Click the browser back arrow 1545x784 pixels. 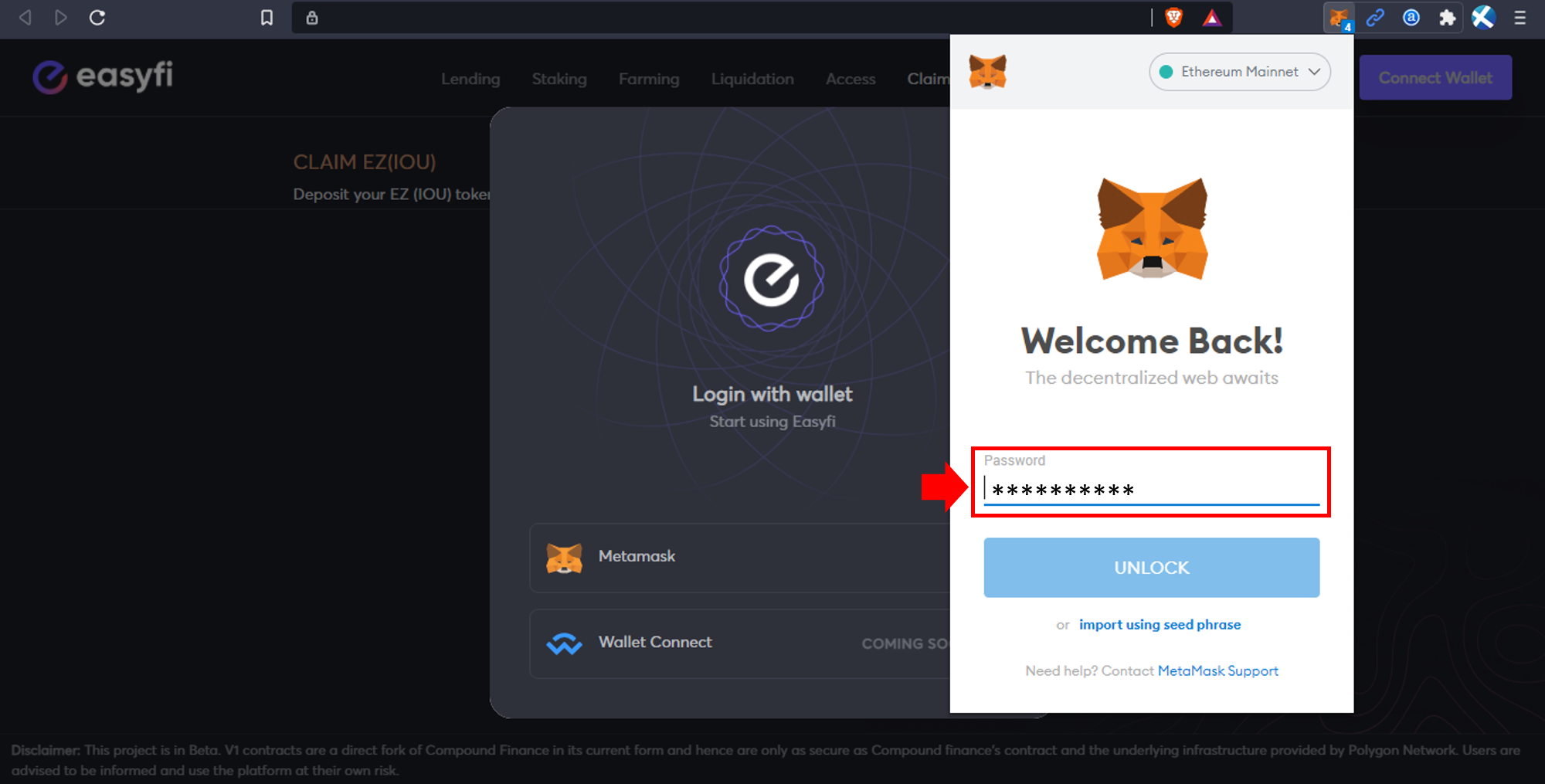pyautogui.click(x=25, y=17)
